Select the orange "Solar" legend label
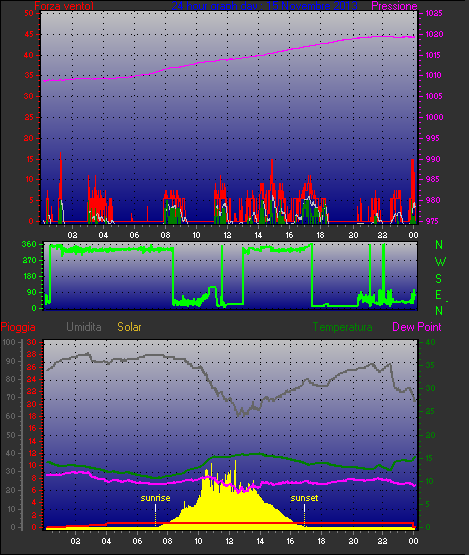This screenshot has width=469, height=555. point(129,327)
